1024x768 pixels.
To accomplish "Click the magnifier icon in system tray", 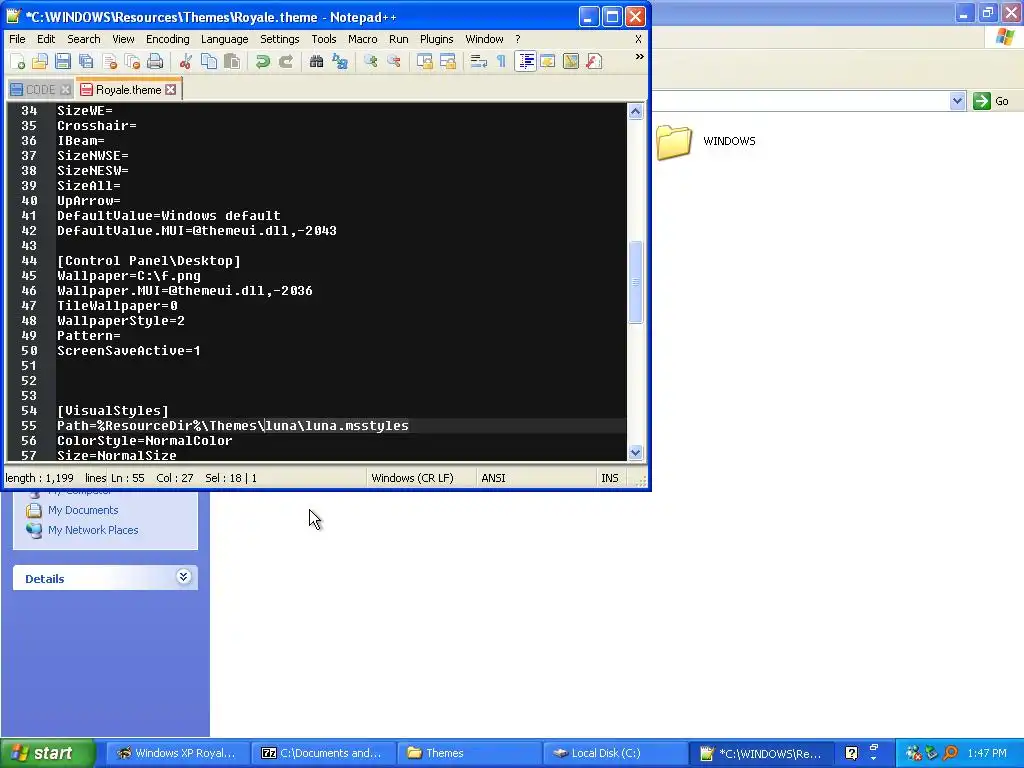I will point(950,753).
